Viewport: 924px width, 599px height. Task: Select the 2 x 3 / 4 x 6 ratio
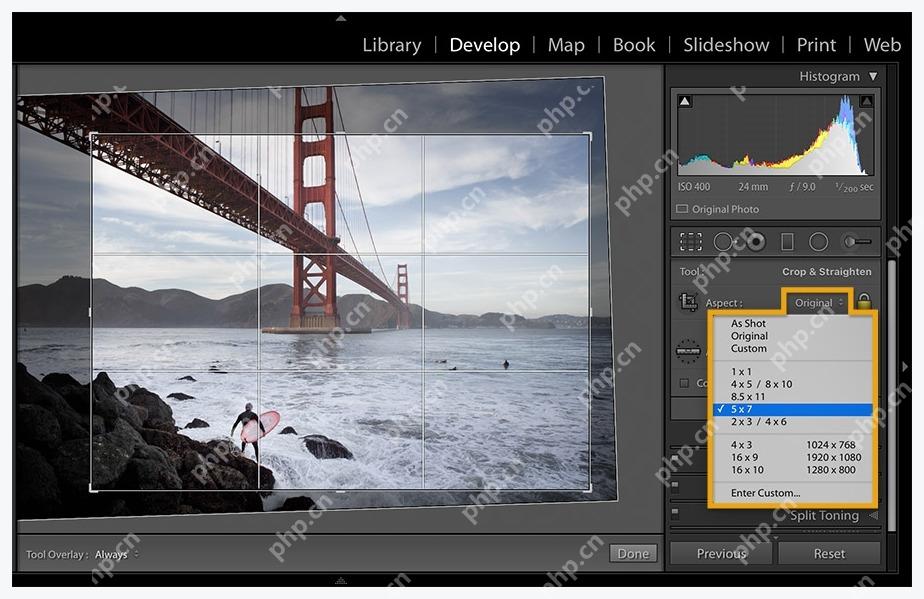point(793,422)
